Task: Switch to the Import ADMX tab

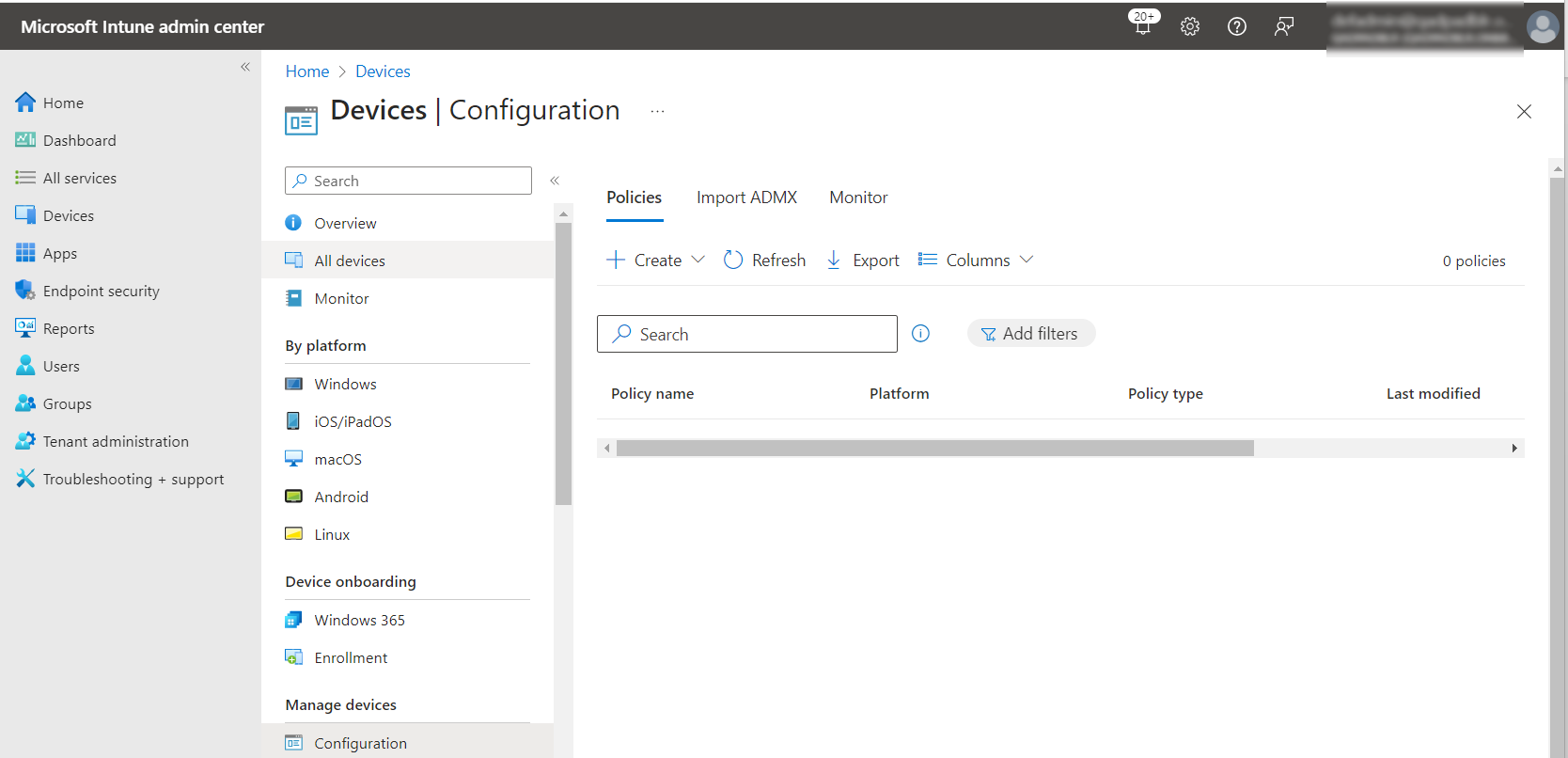Action: [746, 197]
